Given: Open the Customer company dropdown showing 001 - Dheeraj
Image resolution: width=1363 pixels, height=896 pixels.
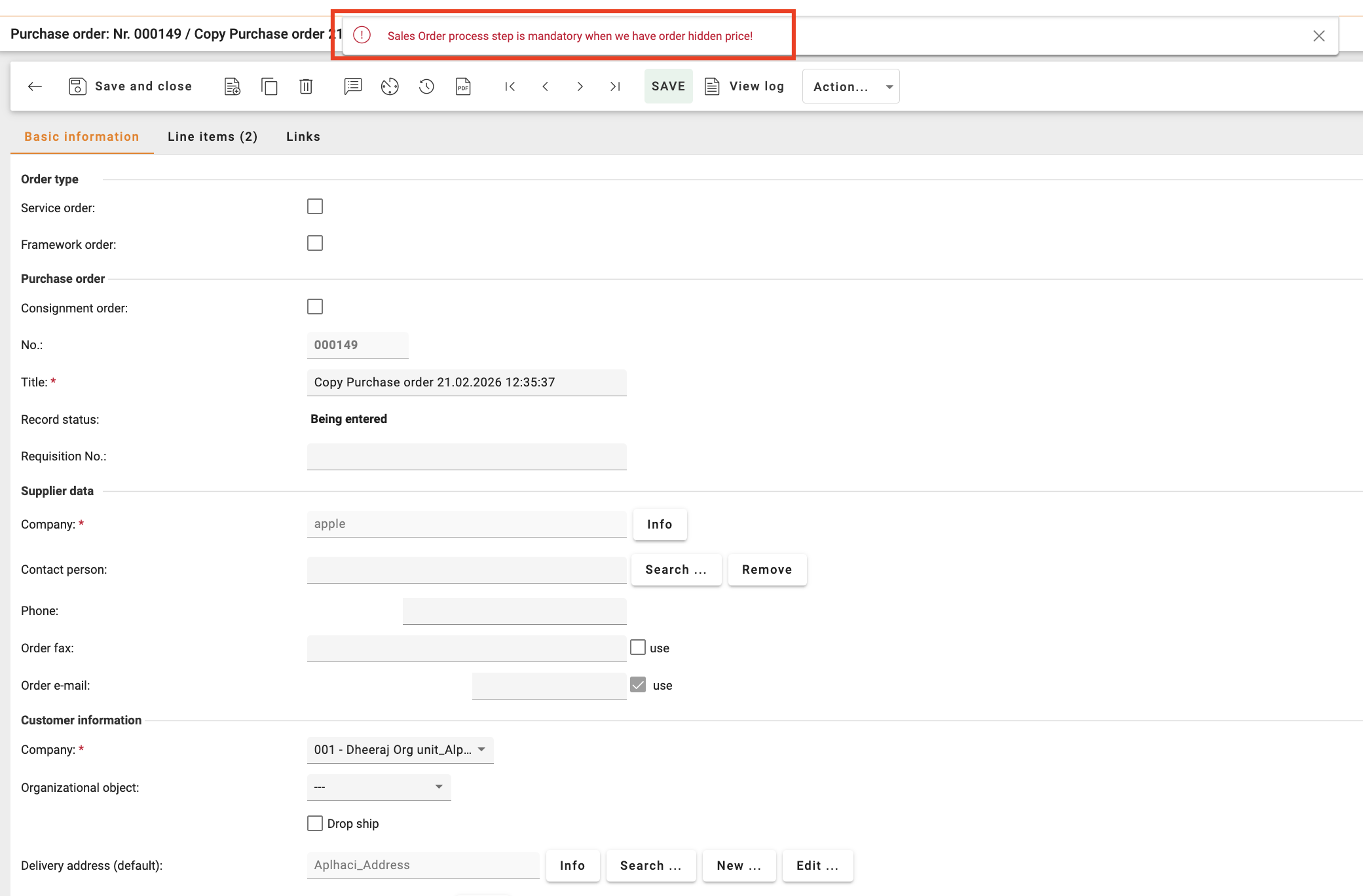Looking at the screenshot, I should point(400,749).
